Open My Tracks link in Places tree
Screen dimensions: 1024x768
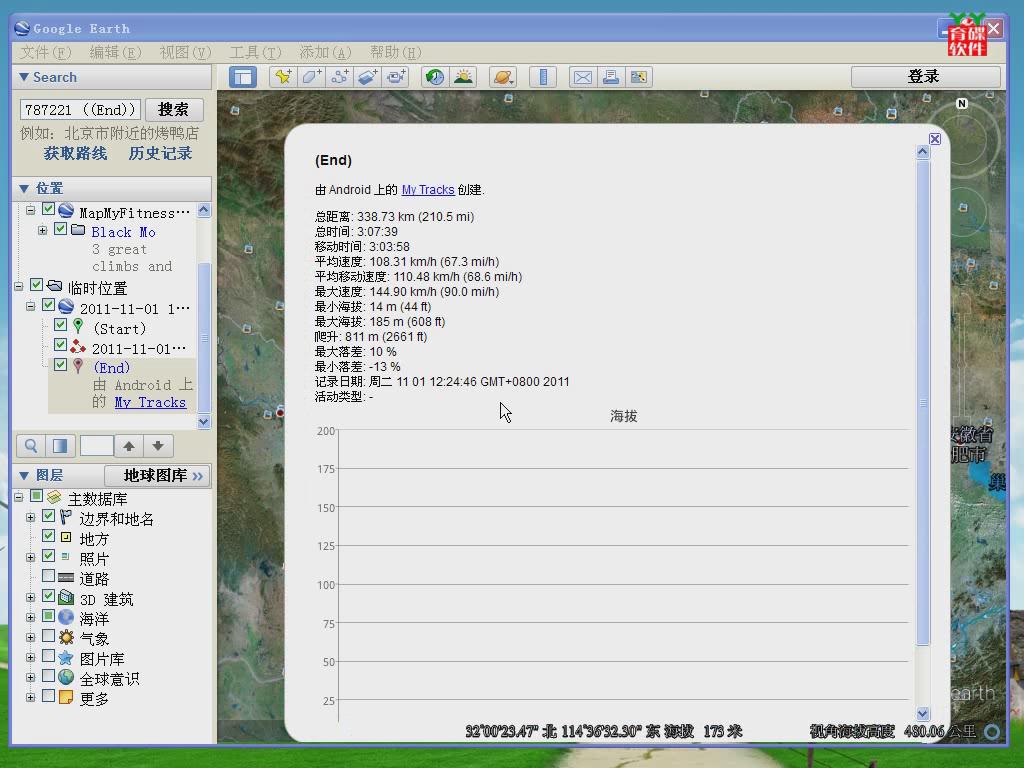click(150, 403)
